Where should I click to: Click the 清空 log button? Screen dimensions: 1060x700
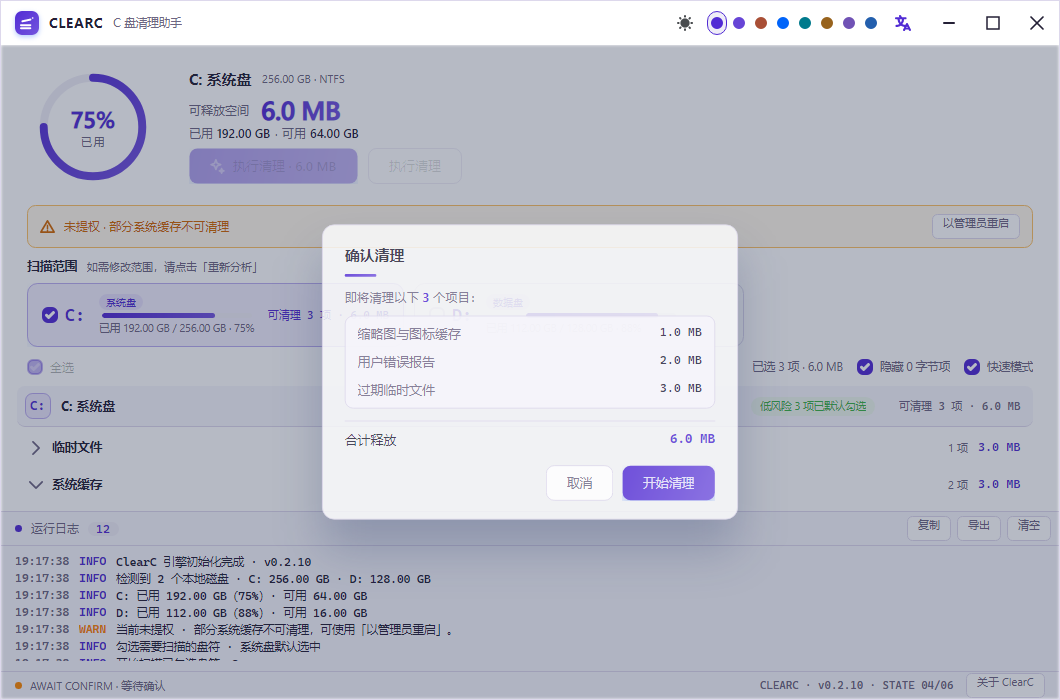pos(1029,527)
